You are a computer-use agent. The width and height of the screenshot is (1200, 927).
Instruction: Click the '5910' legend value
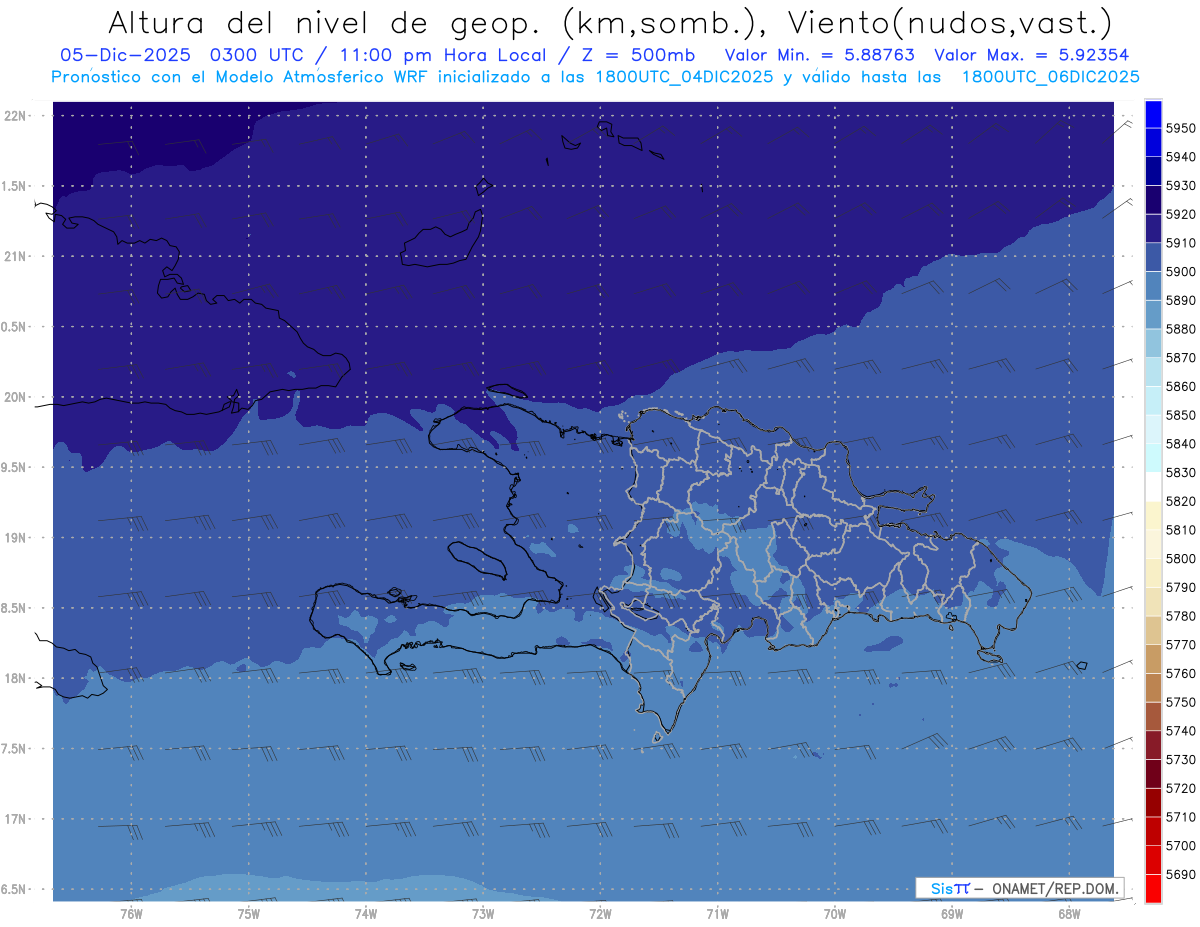point(1181,243)
